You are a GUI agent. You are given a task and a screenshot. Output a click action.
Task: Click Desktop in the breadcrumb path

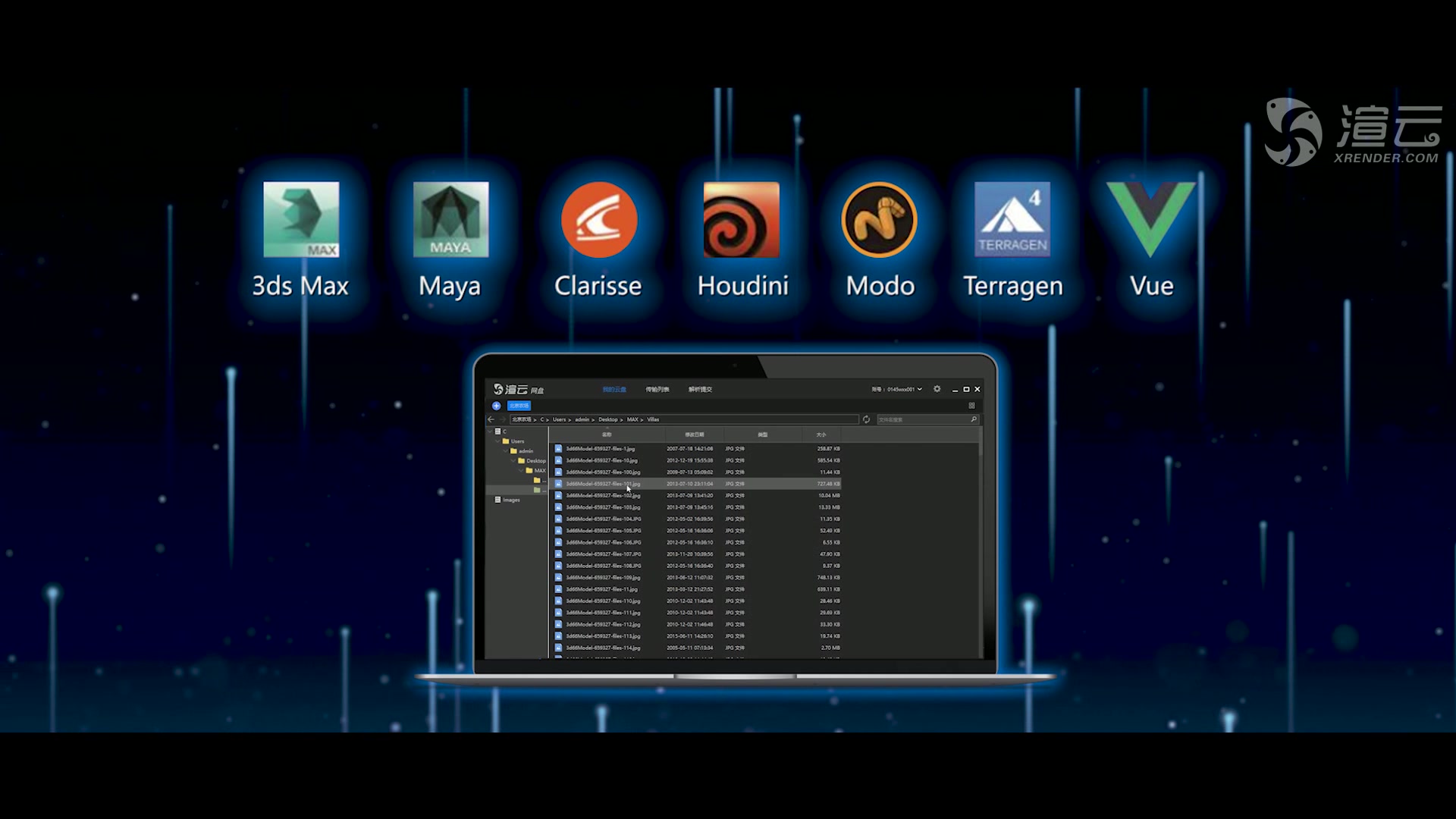tap(608, 419)
